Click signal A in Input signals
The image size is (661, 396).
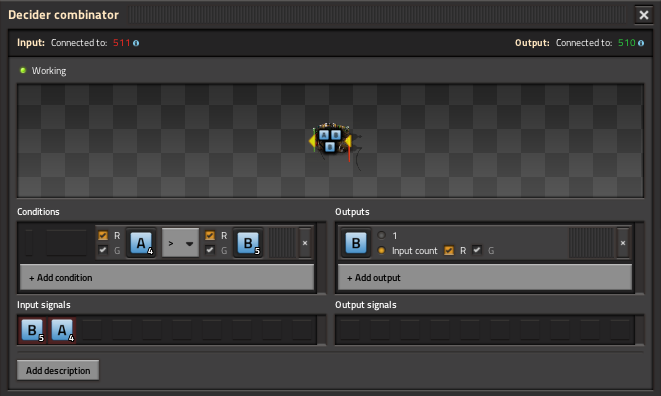point(62,330)
